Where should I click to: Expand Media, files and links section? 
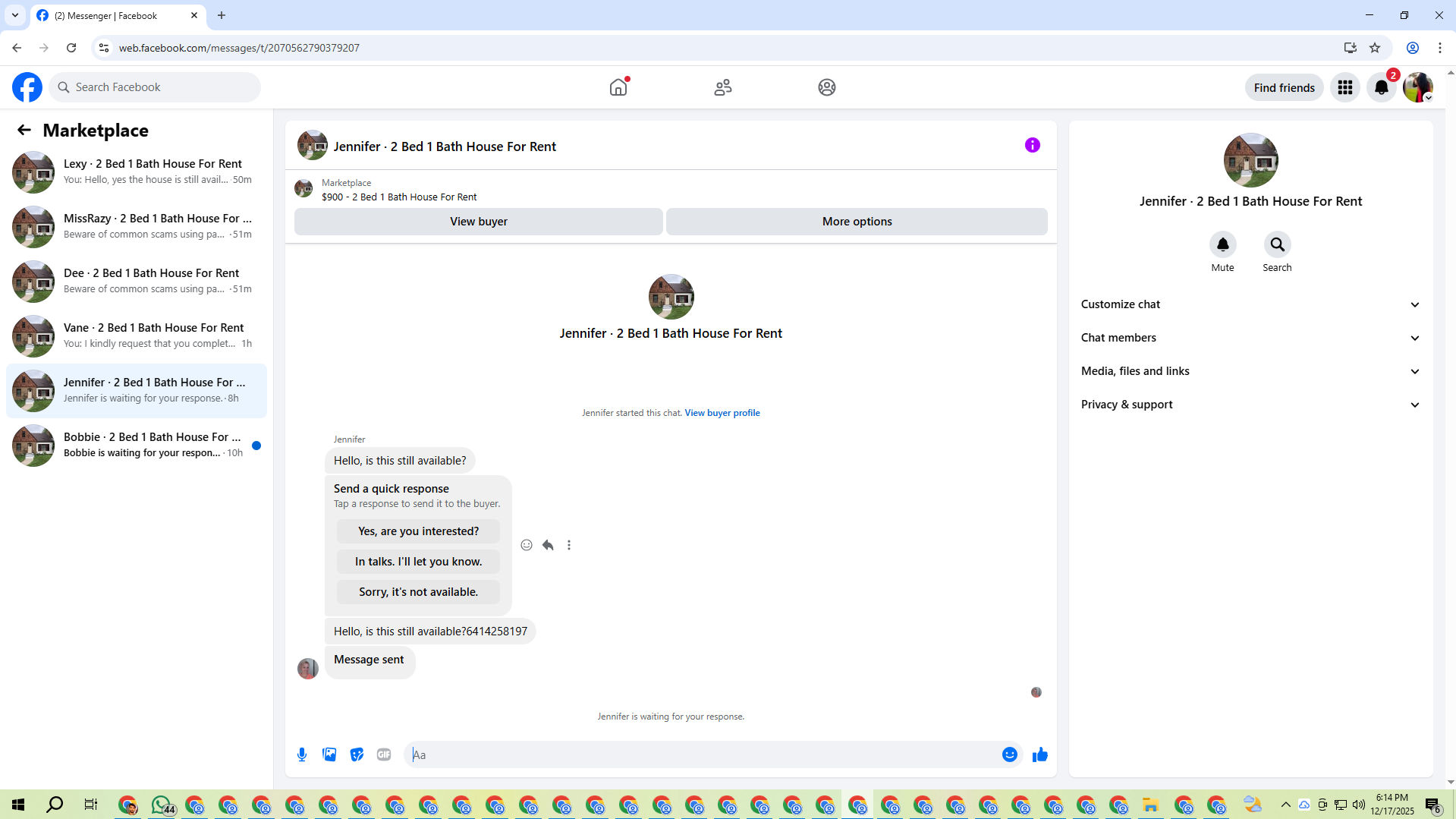pos(1250,371)
